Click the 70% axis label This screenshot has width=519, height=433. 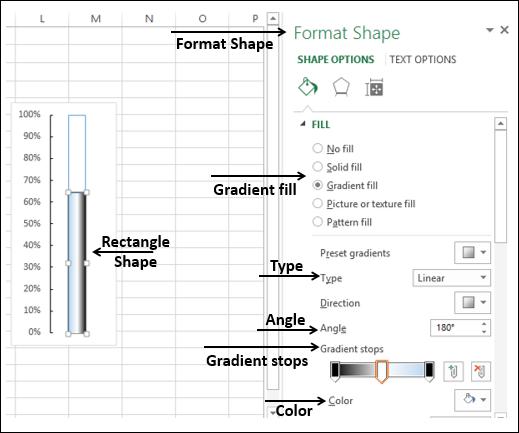click(32, 180)
